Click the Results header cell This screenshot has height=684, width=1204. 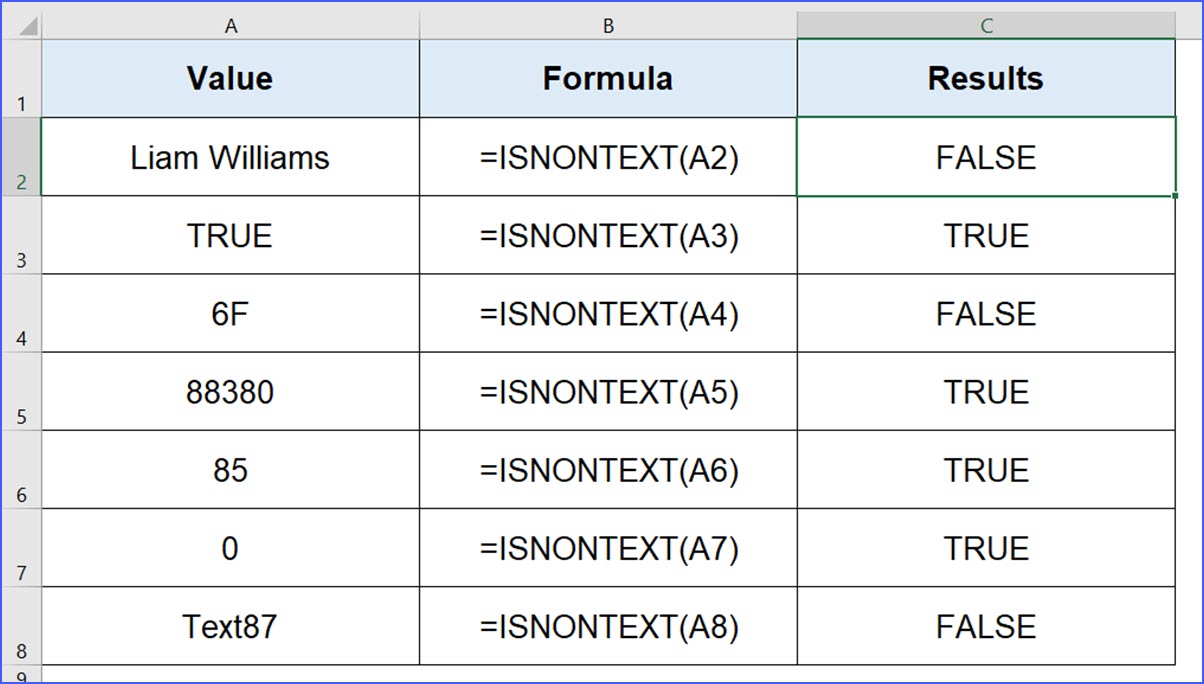click(x=985, y=77)
